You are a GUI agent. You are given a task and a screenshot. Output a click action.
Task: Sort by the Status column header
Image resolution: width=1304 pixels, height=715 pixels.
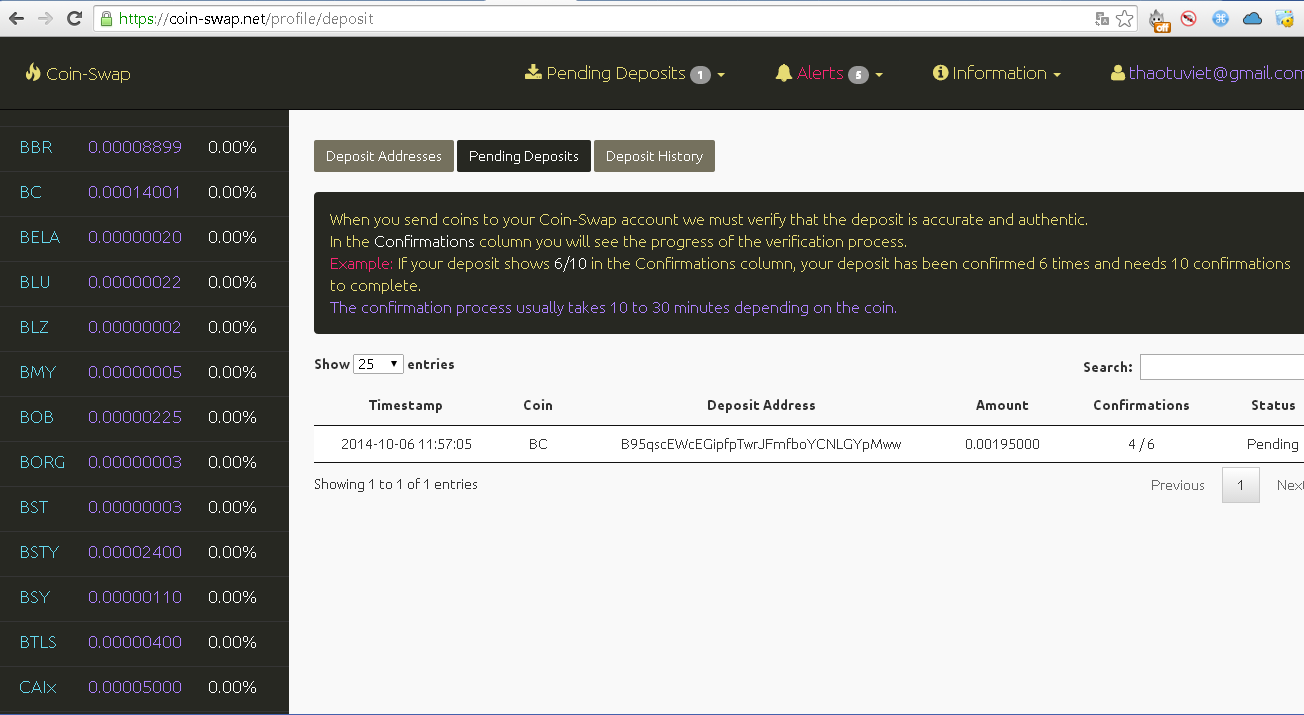pos(1273,405)
